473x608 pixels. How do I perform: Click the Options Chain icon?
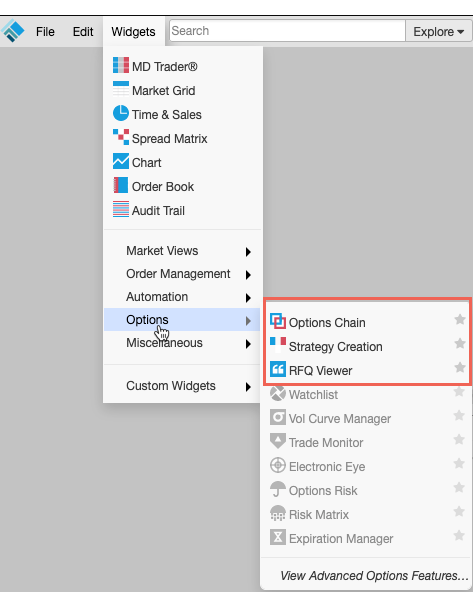[x=278, y=321]
